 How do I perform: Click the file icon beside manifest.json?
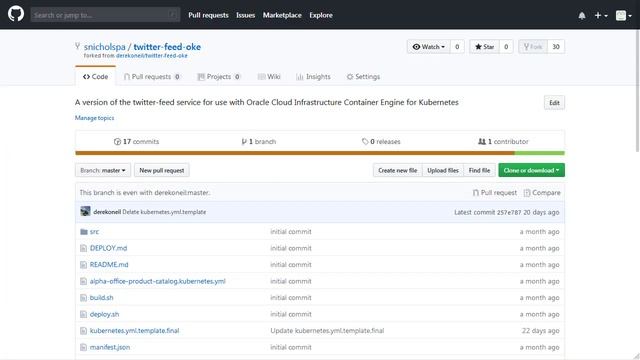[84, 347]
